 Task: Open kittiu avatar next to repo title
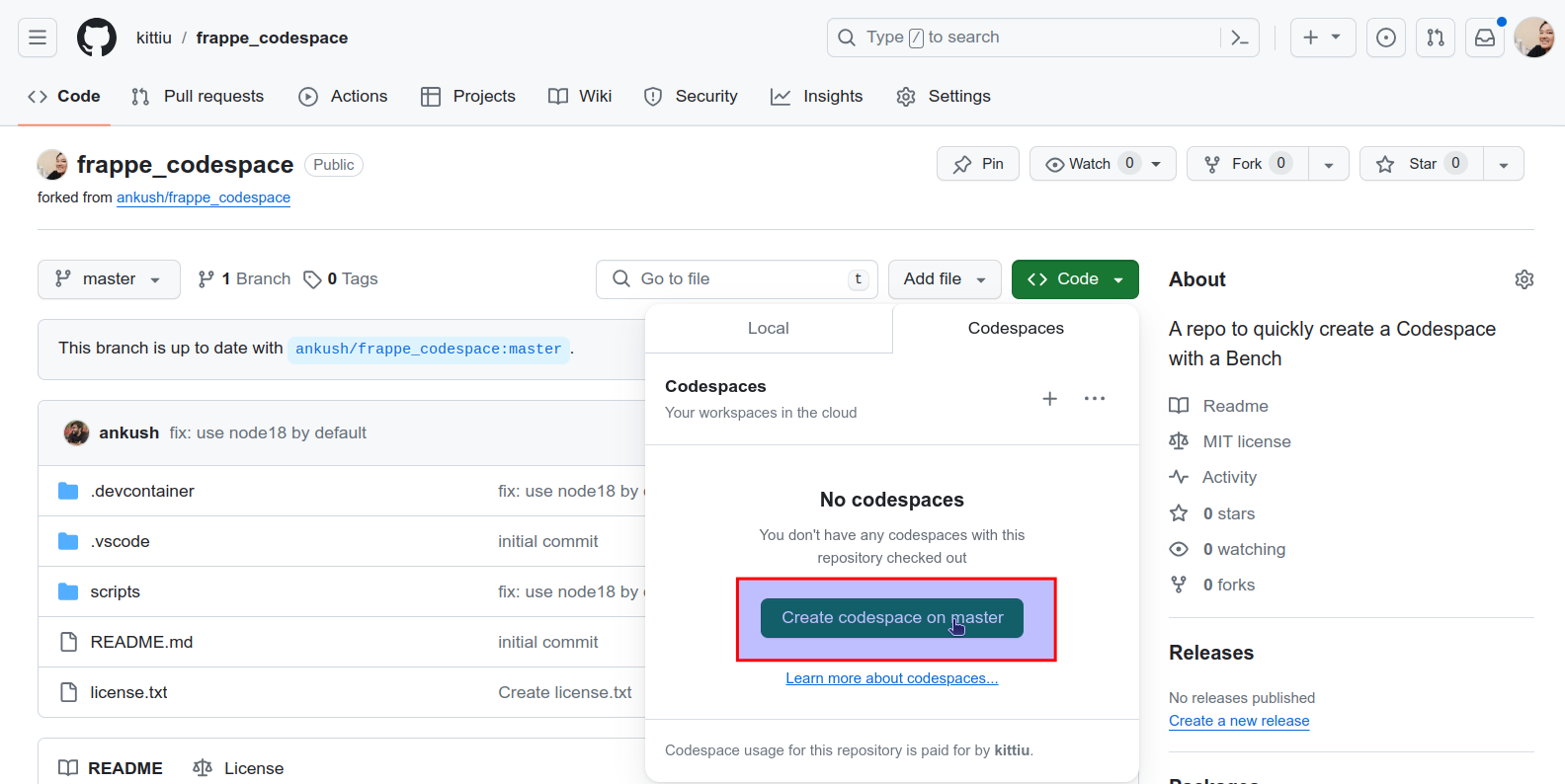pos(52,165)
